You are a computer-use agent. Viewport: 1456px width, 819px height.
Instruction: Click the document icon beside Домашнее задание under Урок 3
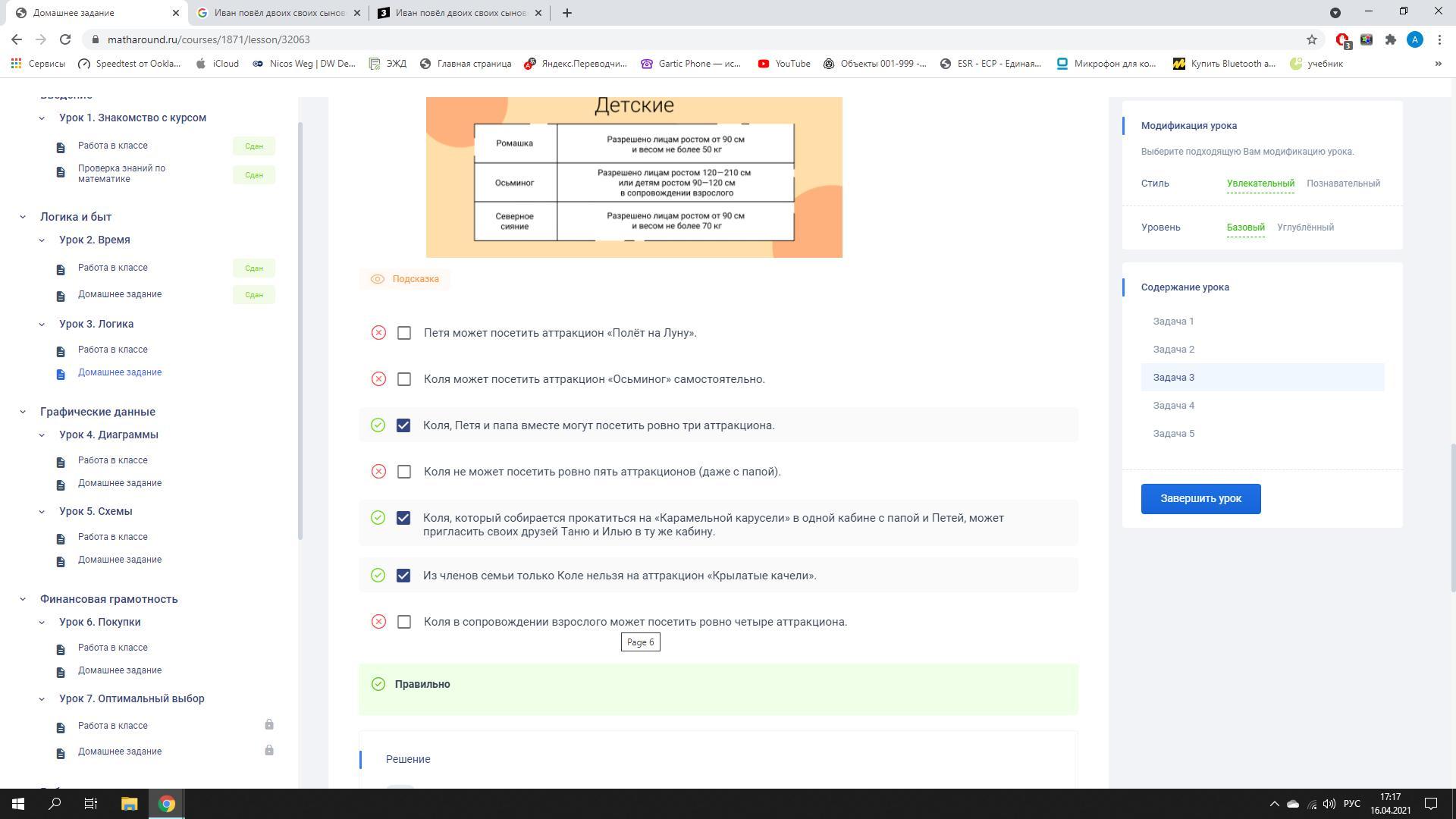pyautogui.click(x=61, y=374)
